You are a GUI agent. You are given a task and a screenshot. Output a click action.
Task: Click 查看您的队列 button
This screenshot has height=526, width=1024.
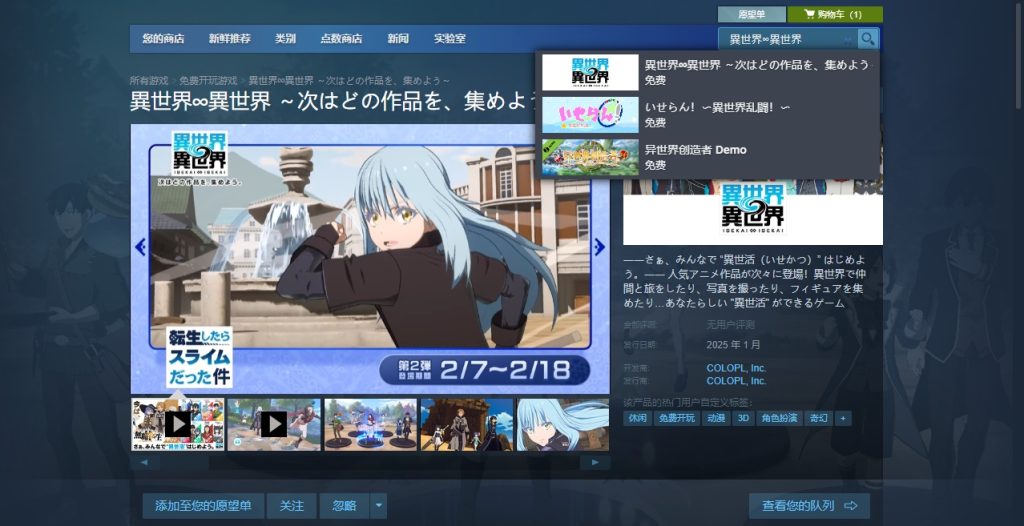809,506
